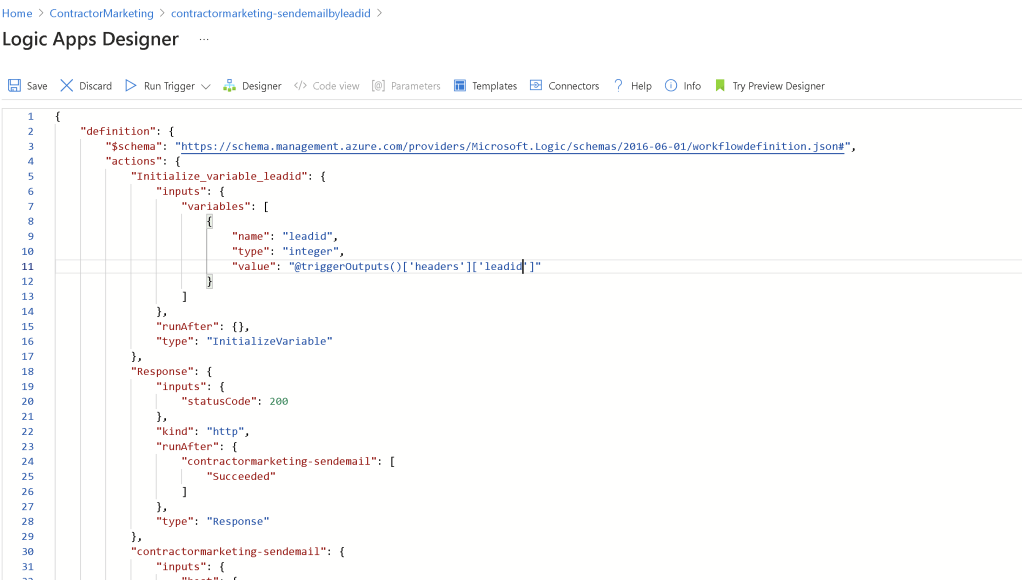Open the Designer view icon
Screen dimensions: 1022x580
tap(229, 85)
